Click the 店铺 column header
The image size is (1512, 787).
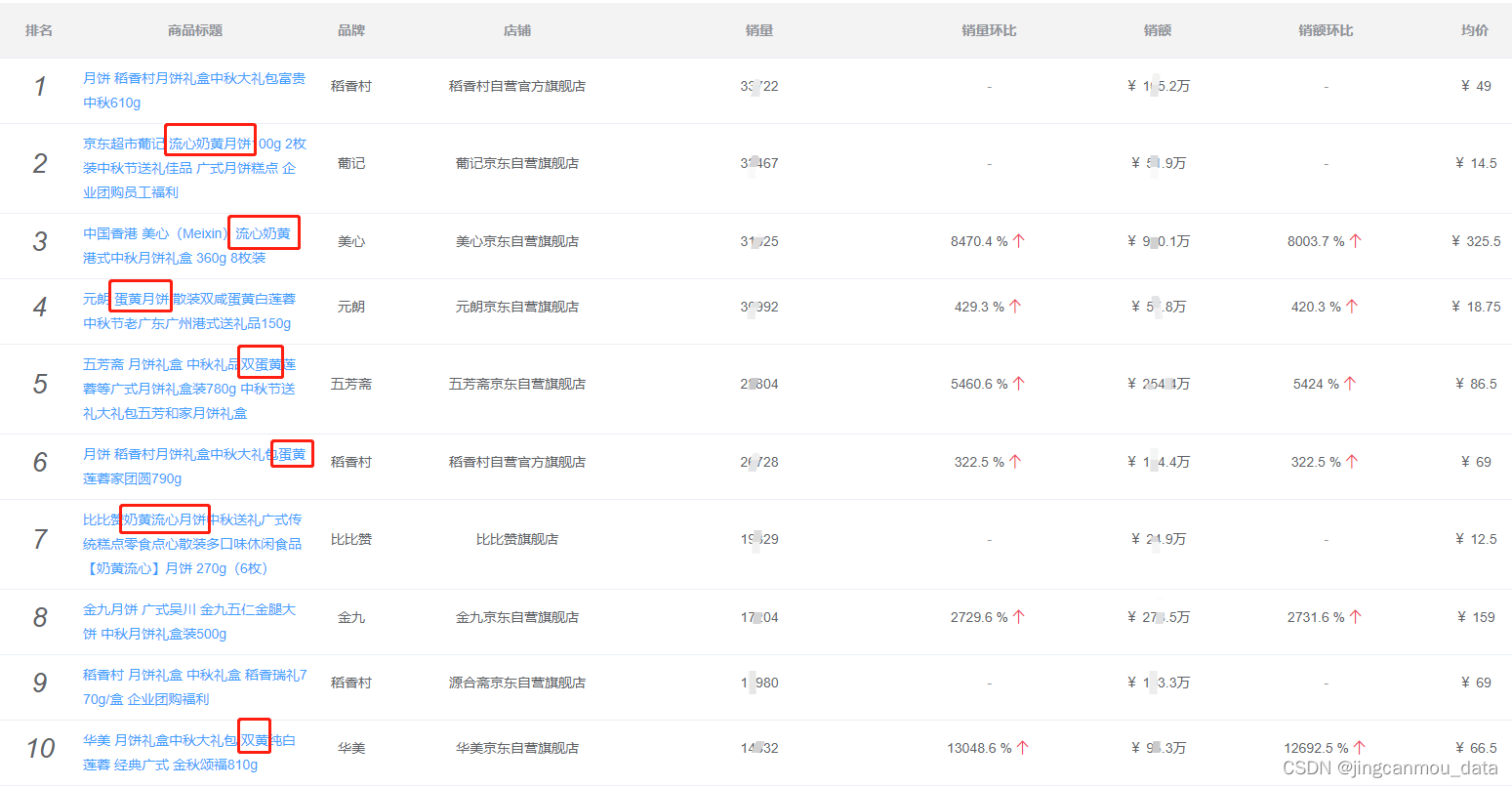517,30
